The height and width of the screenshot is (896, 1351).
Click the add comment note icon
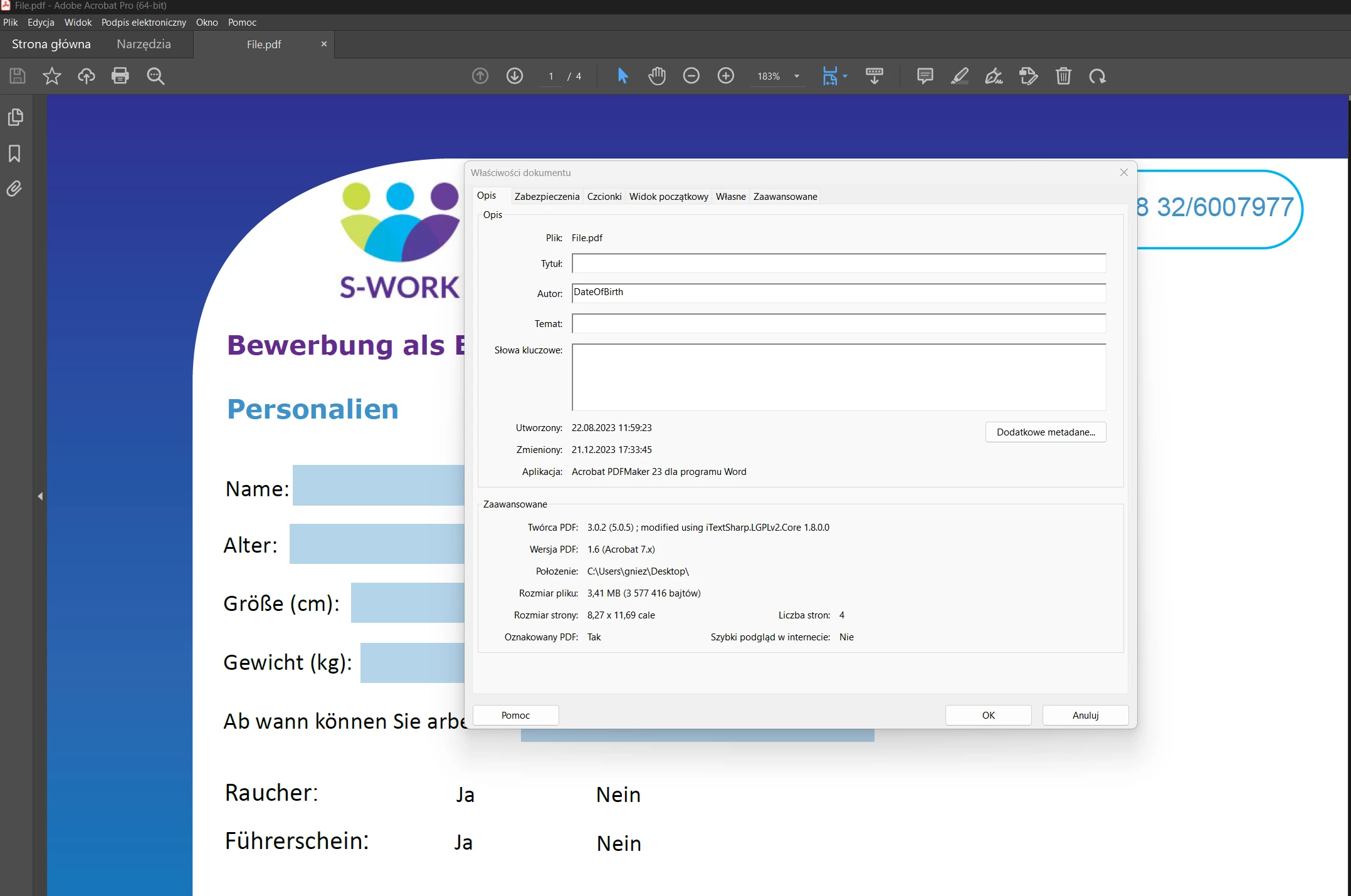pos(925,76)
